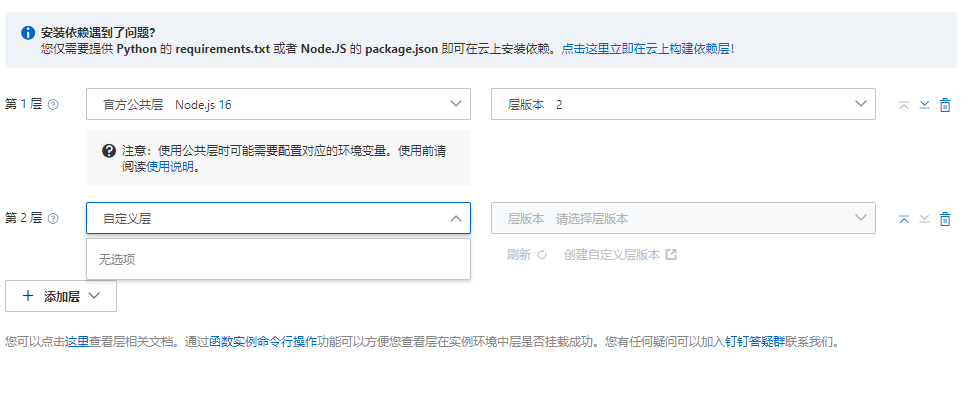This screenshot has height=407, width=970.
Task: Open the 函数实例命令行操作 link
Action: coord(263,342)
